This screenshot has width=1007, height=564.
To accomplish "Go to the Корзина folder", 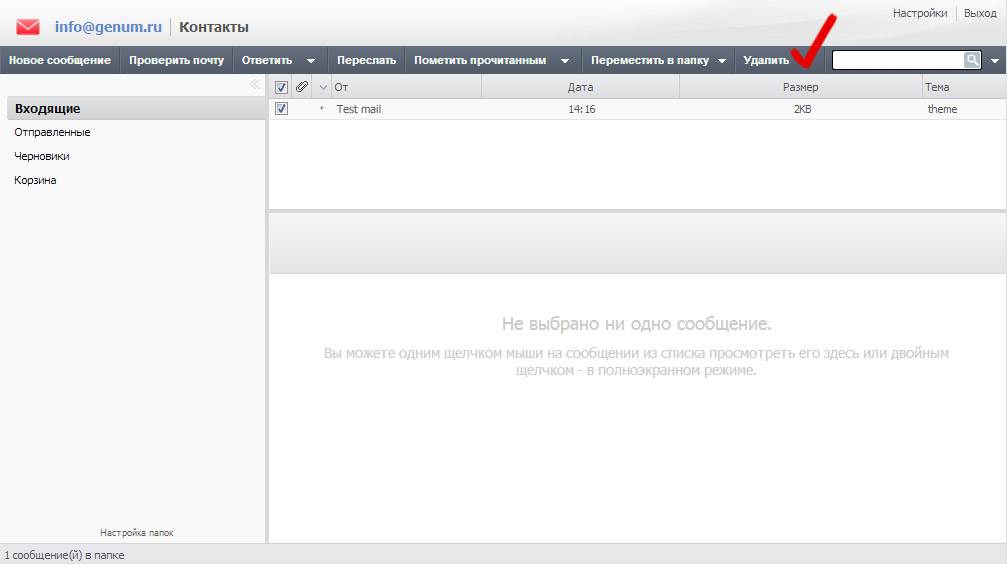I will coord(35,180).
